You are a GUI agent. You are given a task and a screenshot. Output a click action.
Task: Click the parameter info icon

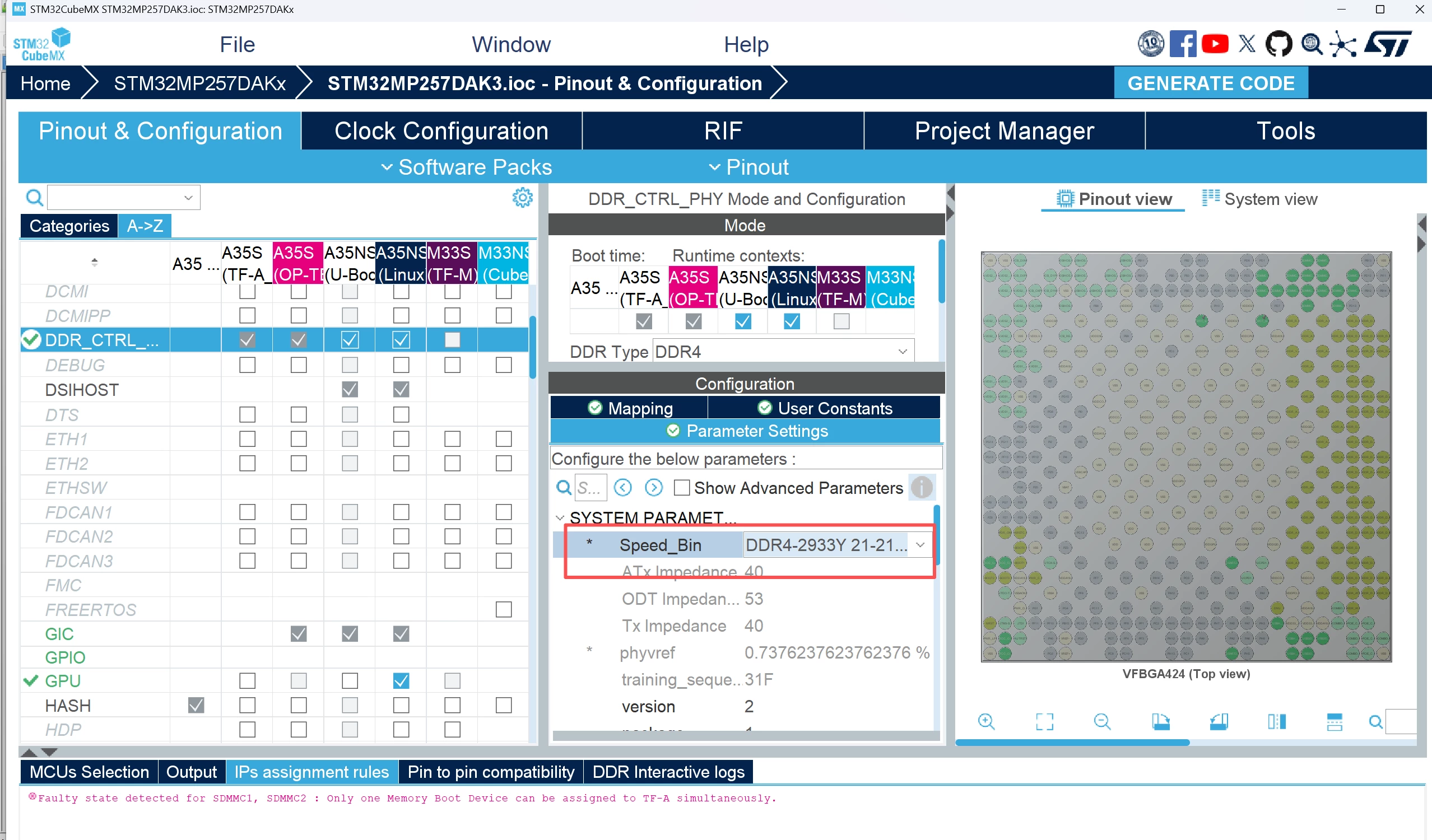(x=921, y=487)
